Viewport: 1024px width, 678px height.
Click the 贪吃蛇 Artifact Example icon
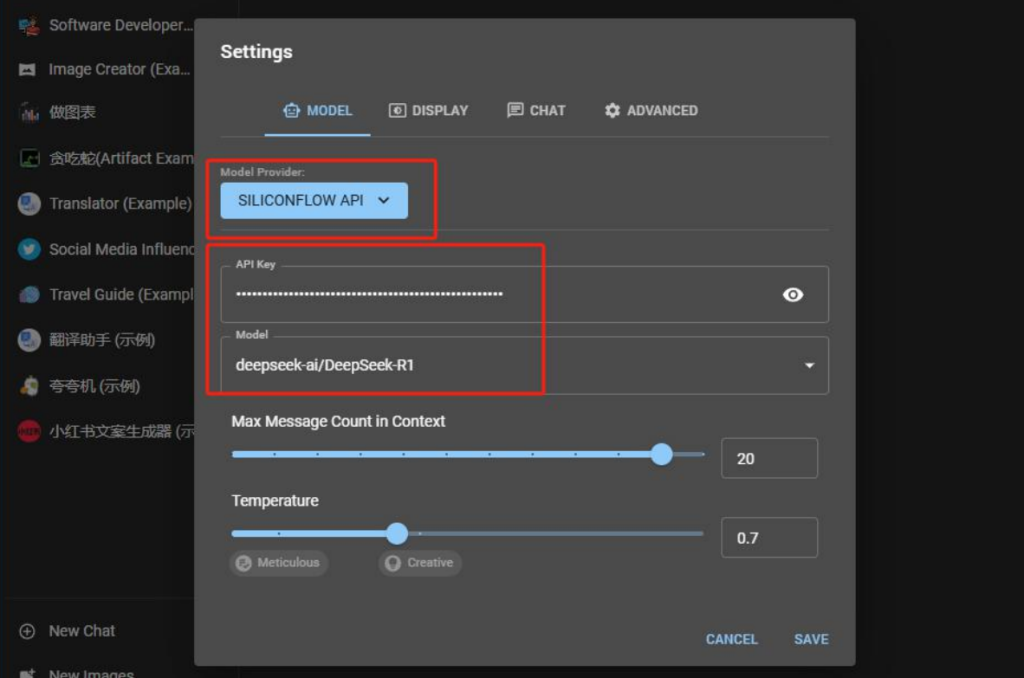coord(29,158)
